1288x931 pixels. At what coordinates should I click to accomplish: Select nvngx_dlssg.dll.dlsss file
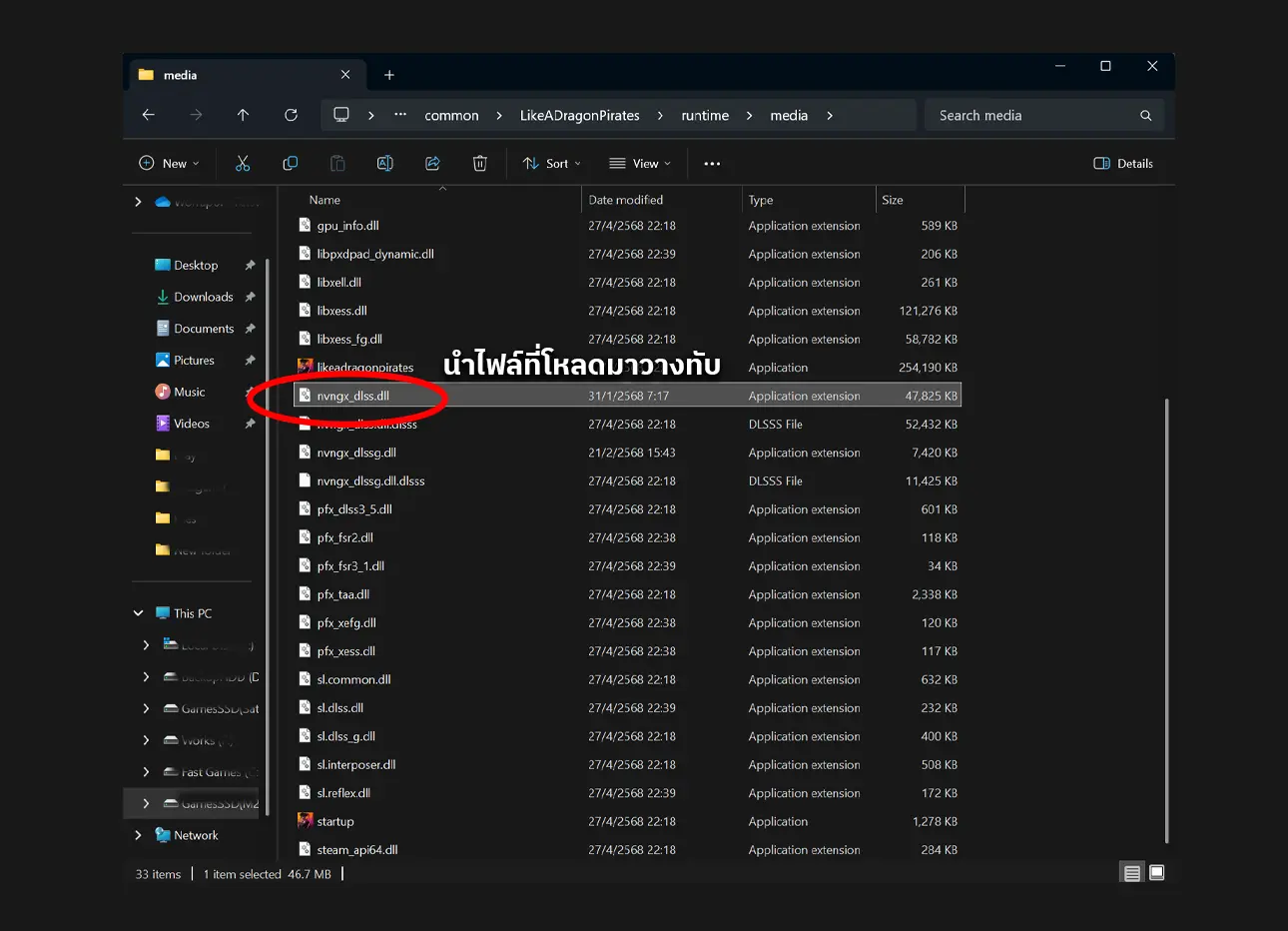(x=370, y=480)
